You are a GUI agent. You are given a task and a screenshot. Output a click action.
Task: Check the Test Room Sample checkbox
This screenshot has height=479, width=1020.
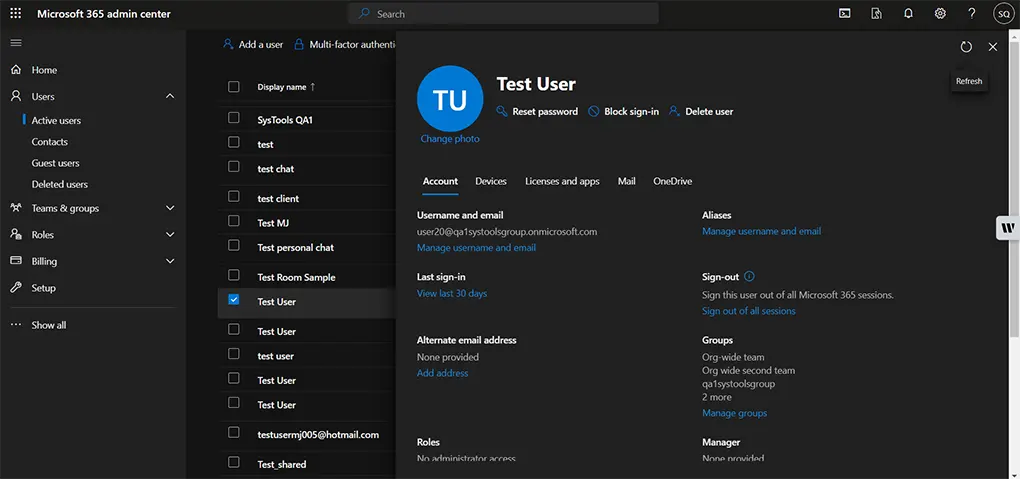pyautogui.click(x=234, y=275)
